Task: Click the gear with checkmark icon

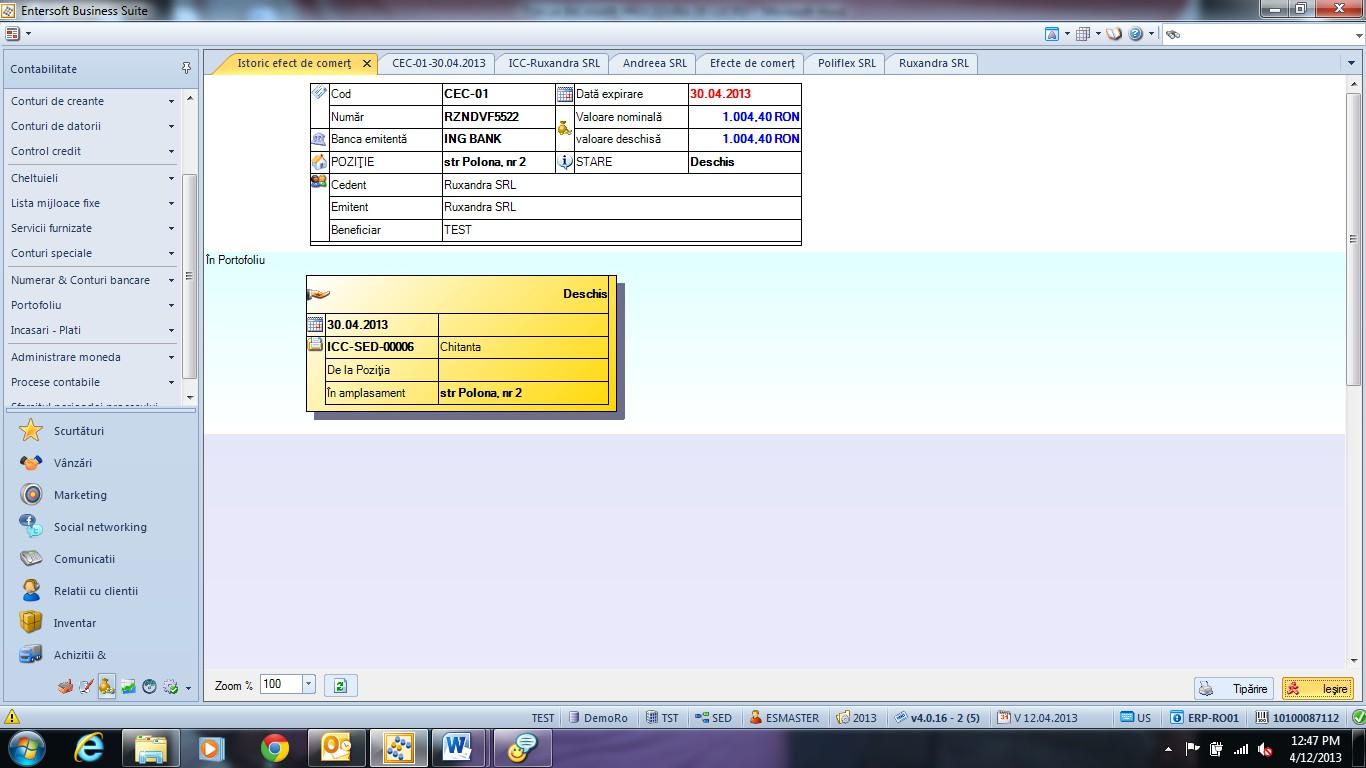Action: tap(170, 687)
